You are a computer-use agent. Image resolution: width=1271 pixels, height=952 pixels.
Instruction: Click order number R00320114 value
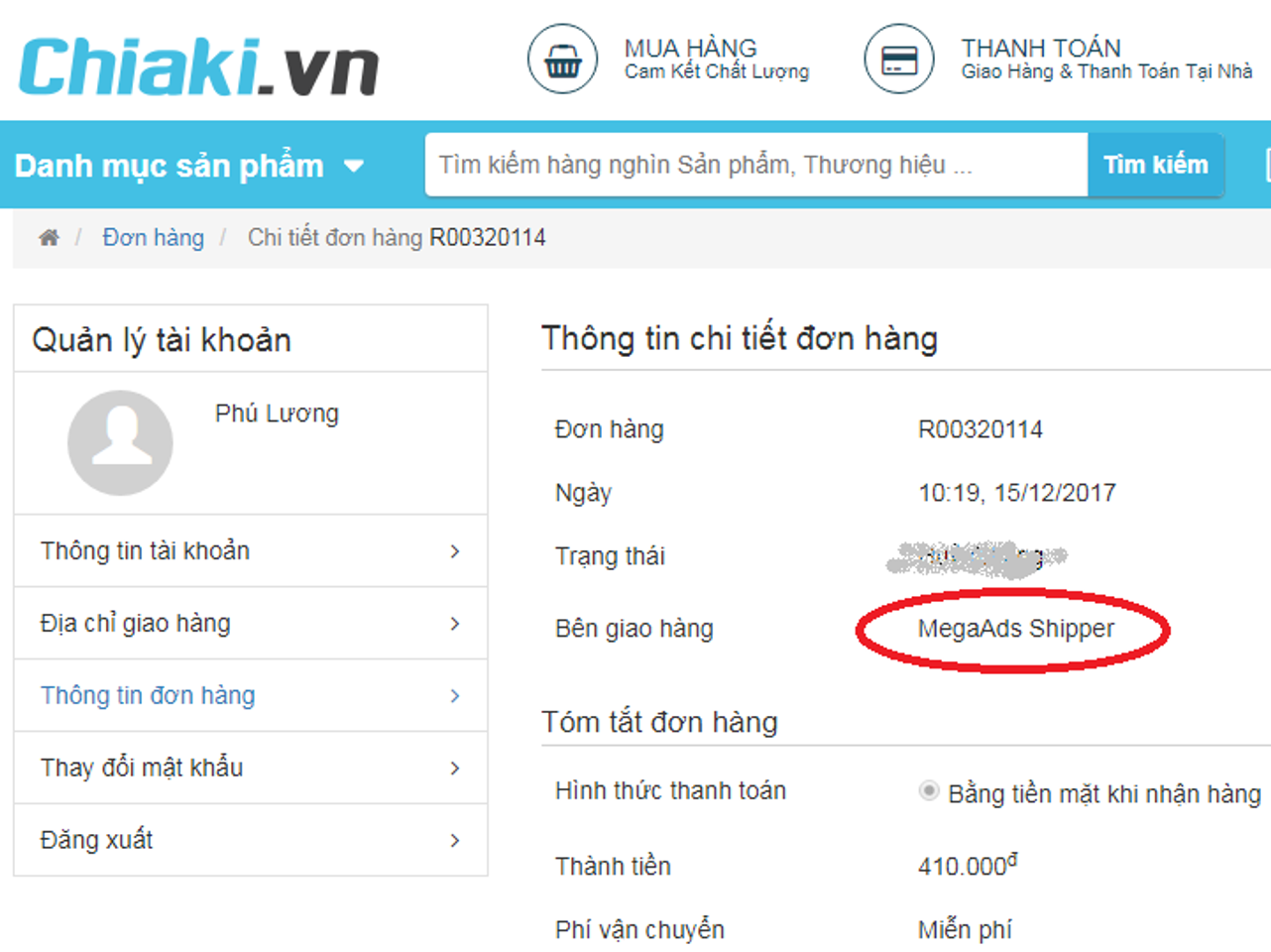pos(981,429)
